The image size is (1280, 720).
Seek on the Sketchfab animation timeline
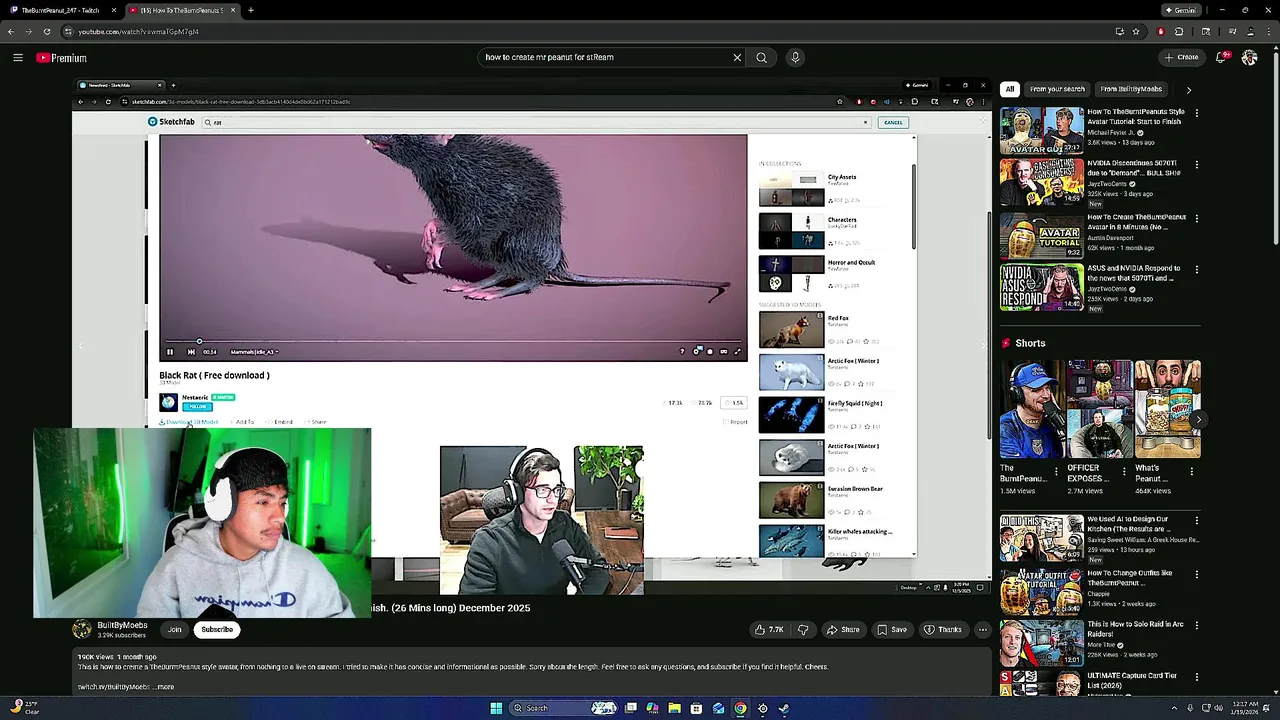point(452,342)
